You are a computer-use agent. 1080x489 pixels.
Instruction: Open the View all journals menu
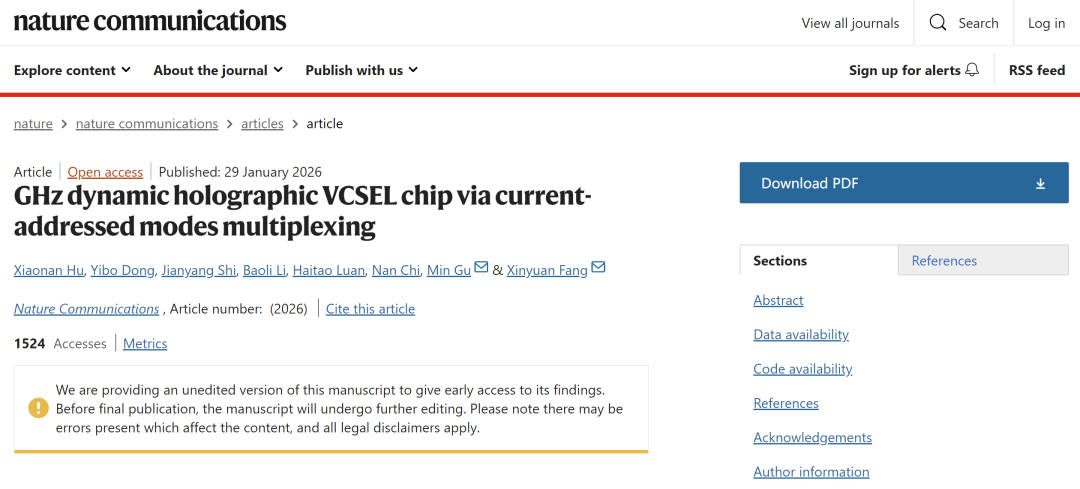pos(850,23)
